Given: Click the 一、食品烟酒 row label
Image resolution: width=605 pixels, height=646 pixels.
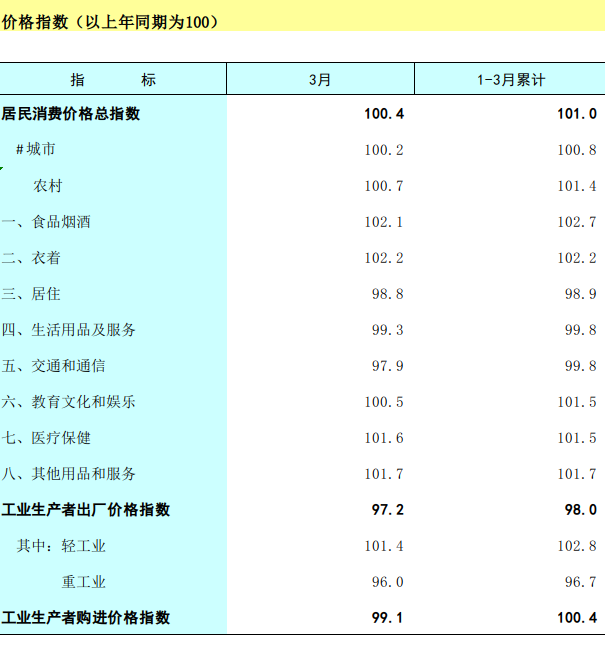Looking at the screenshot, I should 46,222.
